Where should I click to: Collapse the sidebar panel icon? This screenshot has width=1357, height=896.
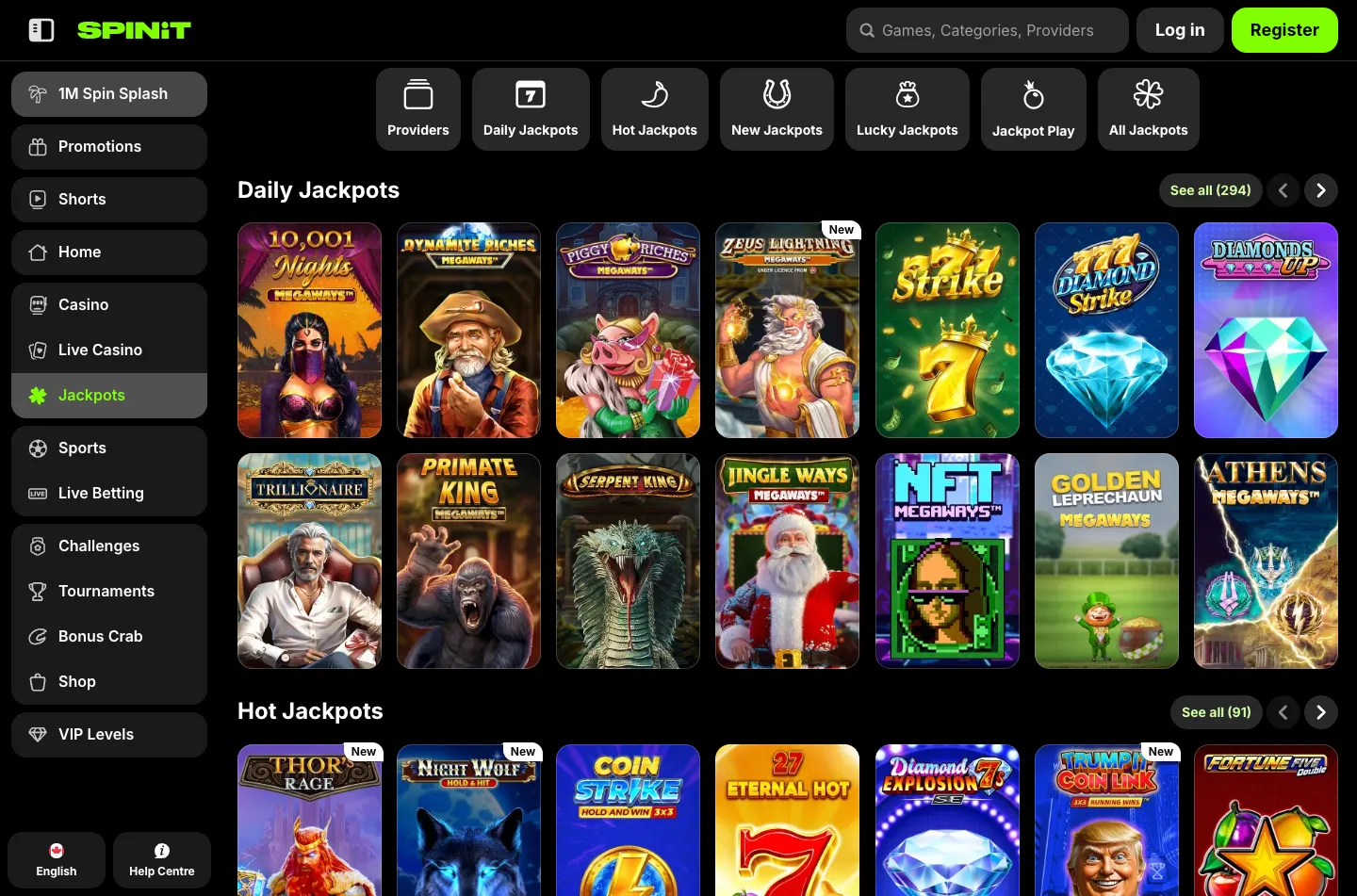pyautogui.click(x=41, y=30)
